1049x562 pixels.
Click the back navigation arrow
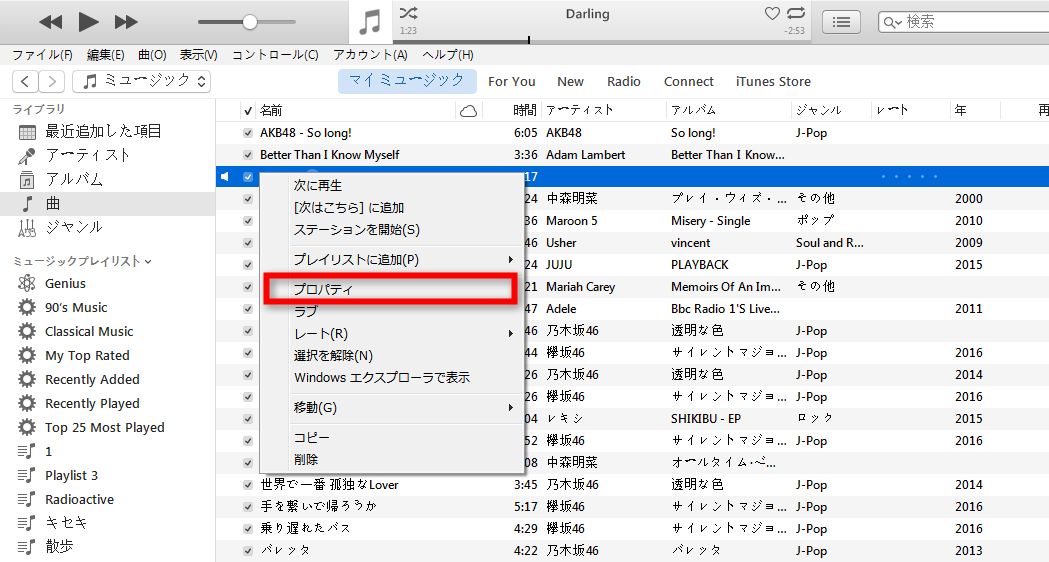tap(25, 82)
